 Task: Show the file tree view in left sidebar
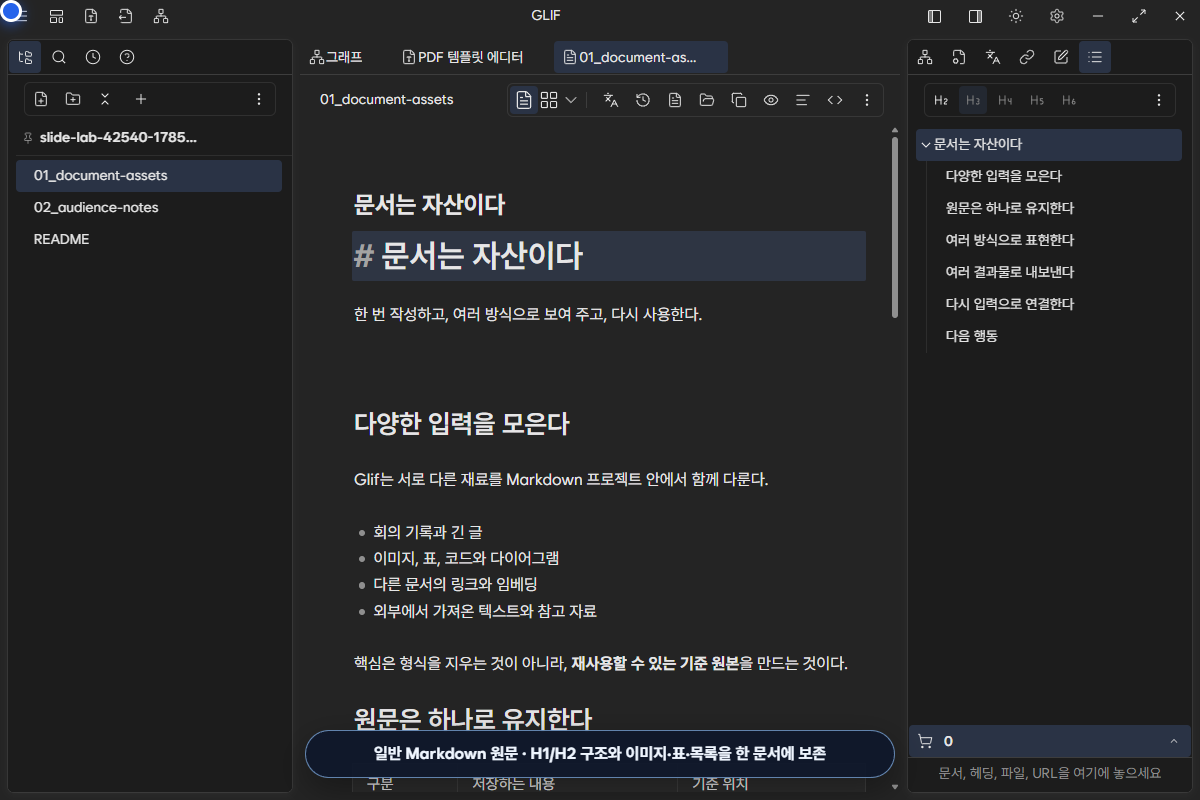25,57
